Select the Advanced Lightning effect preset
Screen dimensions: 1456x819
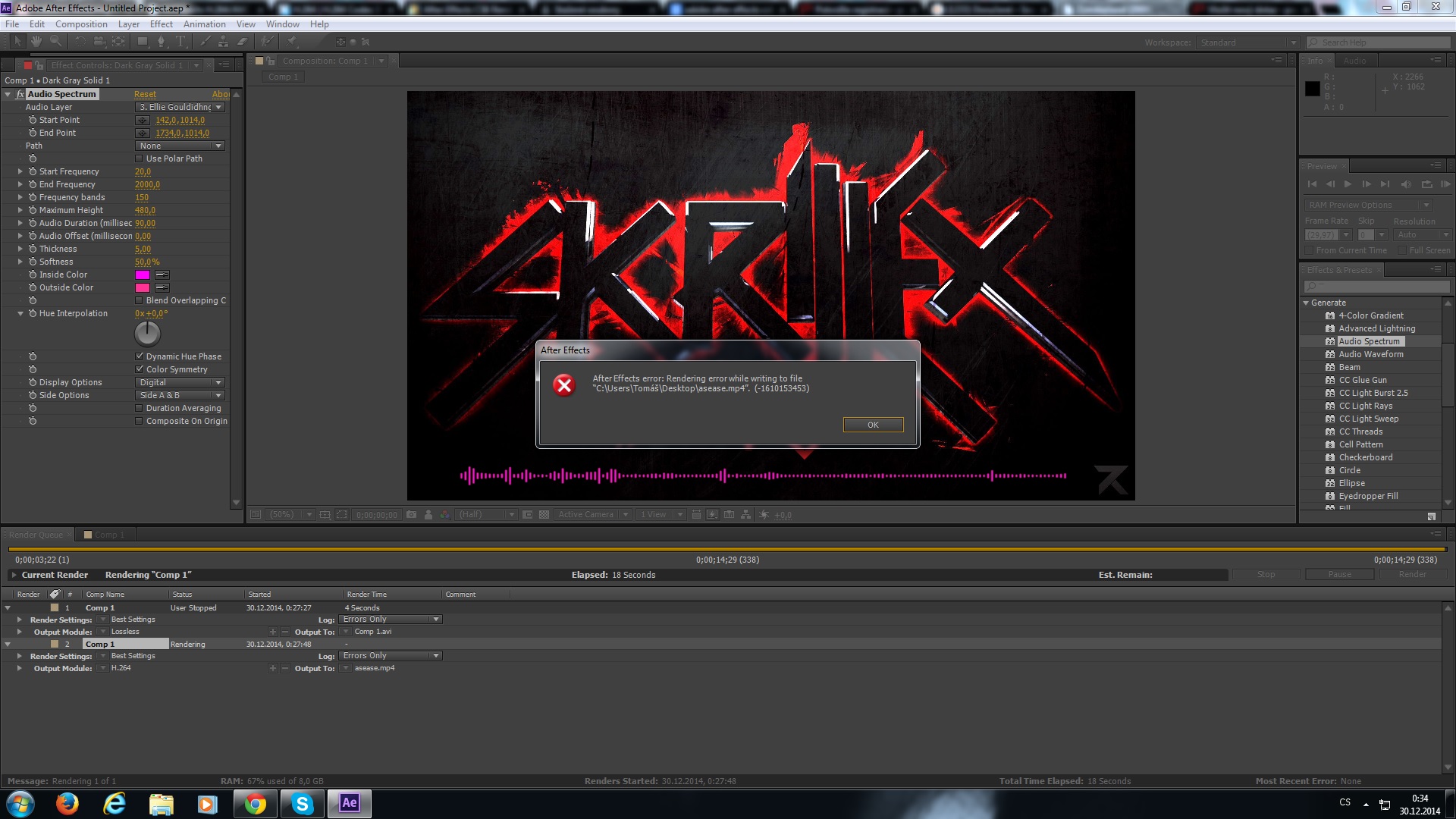click(x=1377, y=328)
